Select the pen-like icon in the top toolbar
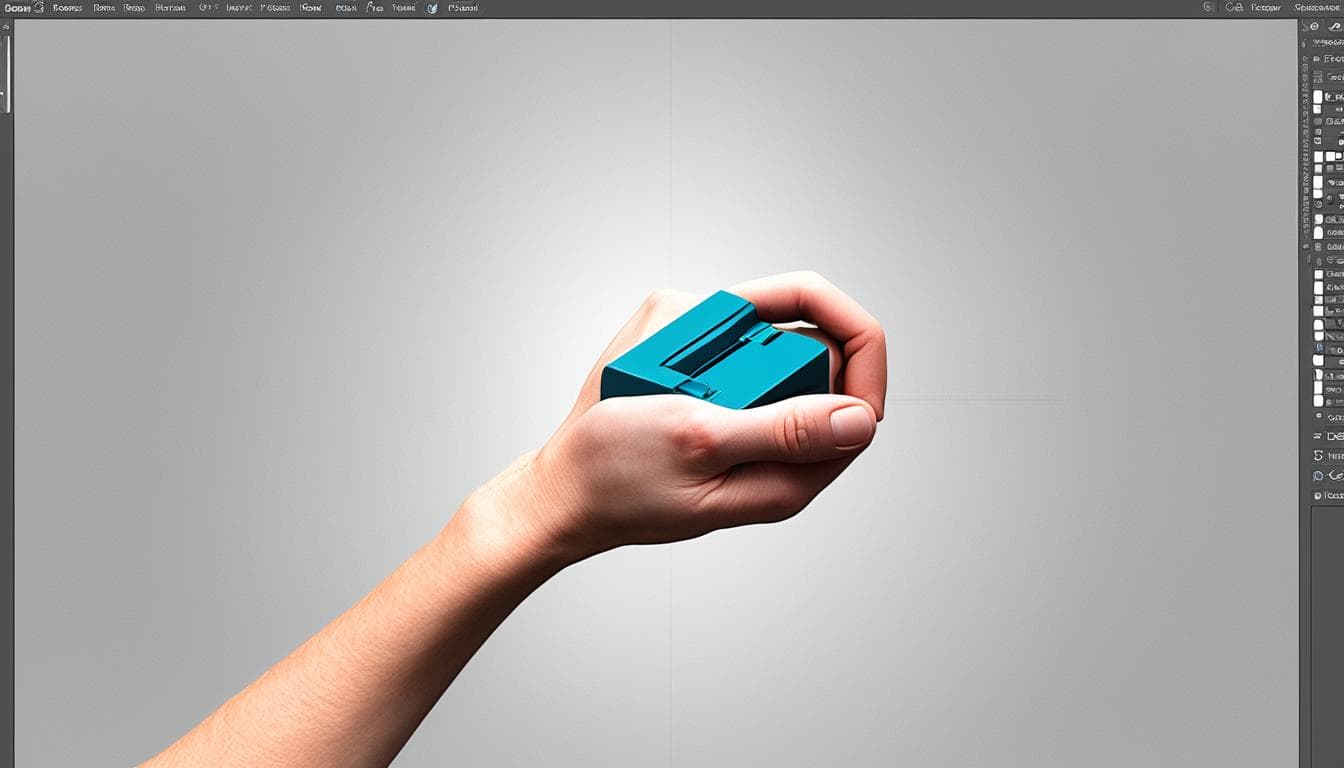Viewport: 1344px width, 768px height. [370, 7]
